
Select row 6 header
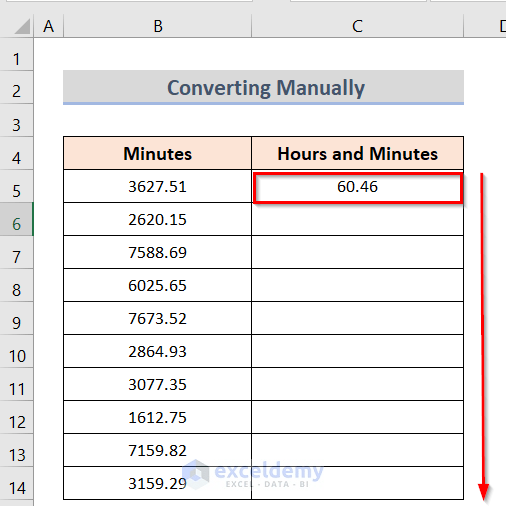click(16, 219)
